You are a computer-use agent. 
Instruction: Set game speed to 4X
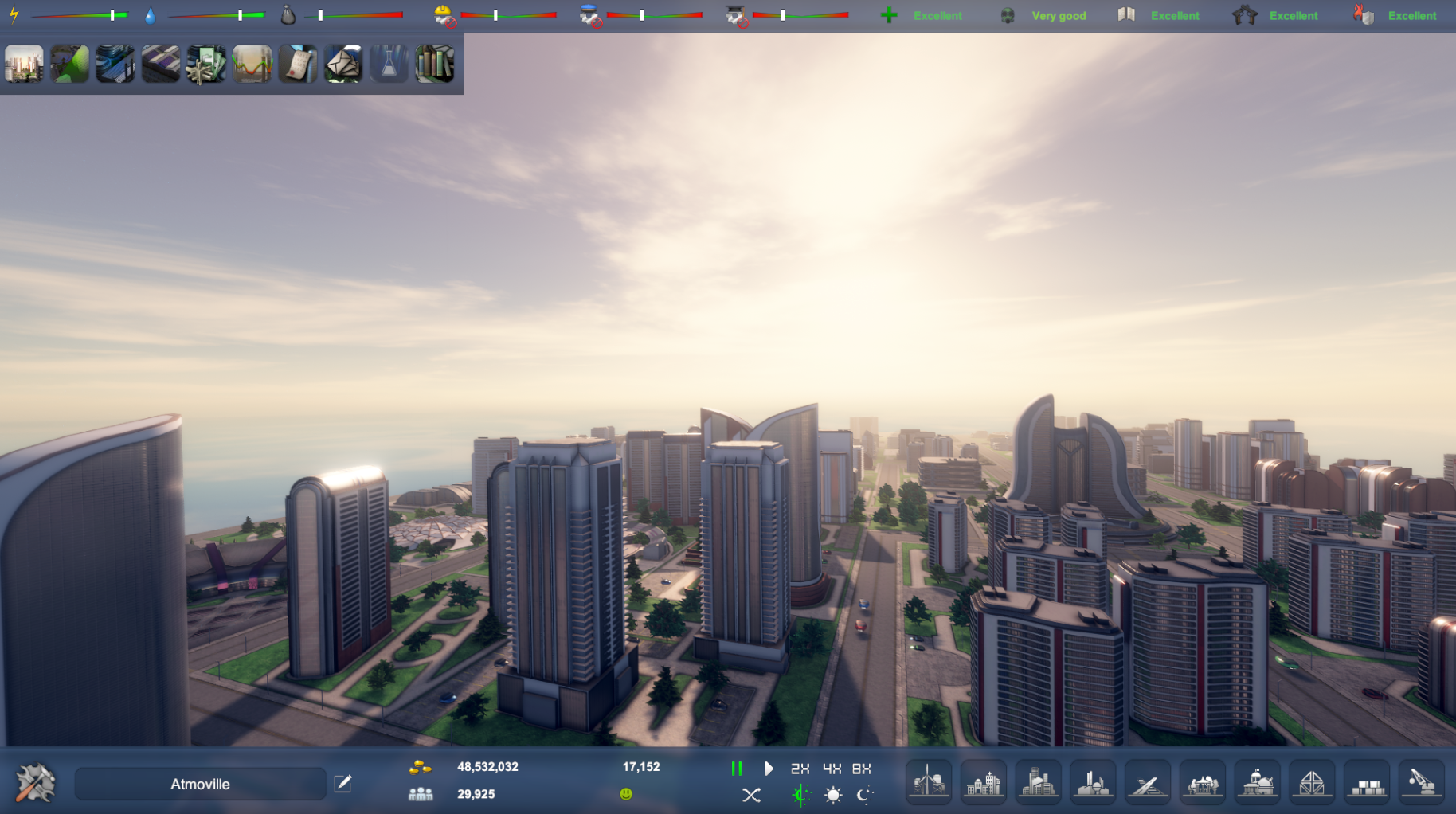click(832, 769)
